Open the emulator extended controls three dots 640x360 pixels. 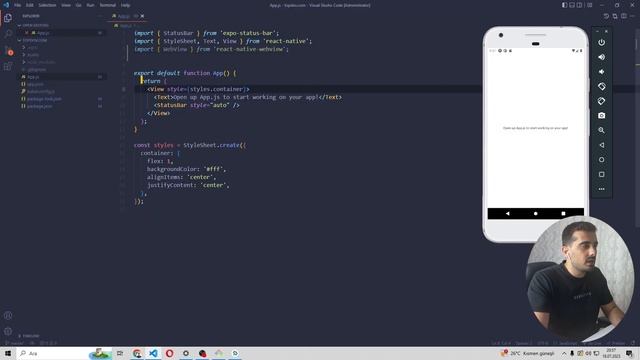tap(601, 189)
